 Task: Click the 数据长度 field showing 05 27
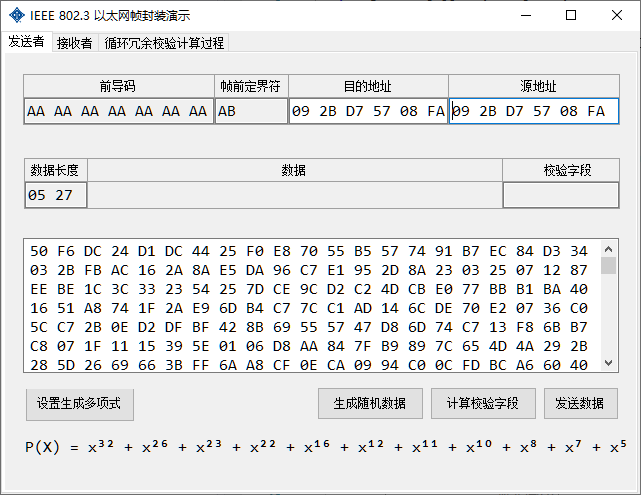pyautogui.click(x=56, y=195)
